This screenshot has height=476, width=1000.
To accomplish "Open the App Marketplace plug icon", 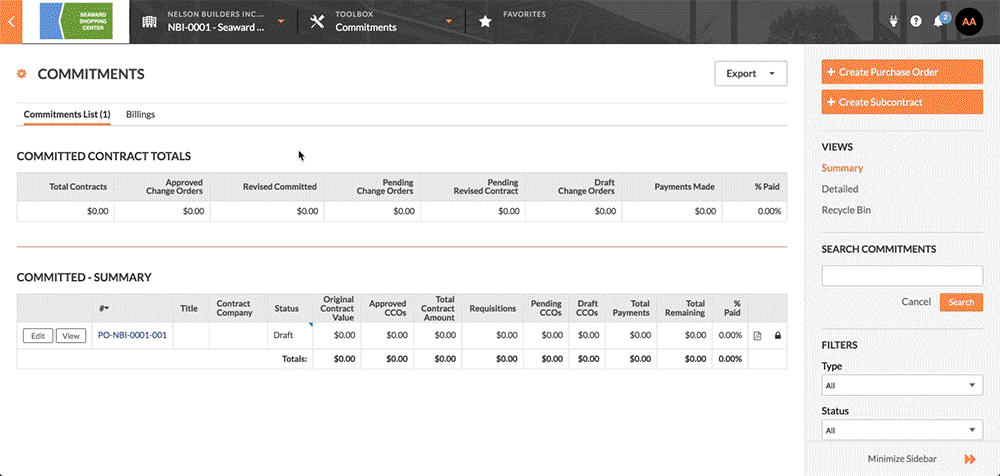I will 893,22.
